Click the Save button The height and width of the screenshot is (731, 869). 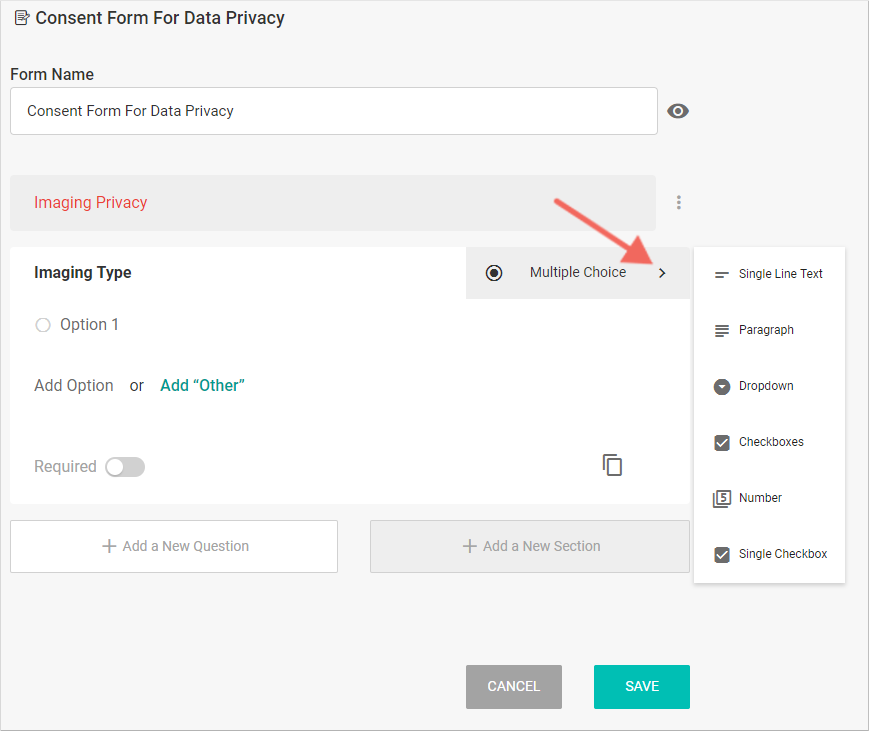click(x=641, y=687)
